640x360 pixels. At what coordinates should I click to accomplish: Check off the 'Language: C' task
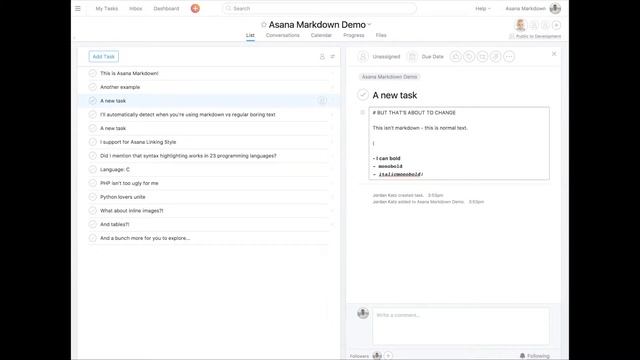(93, 169)
